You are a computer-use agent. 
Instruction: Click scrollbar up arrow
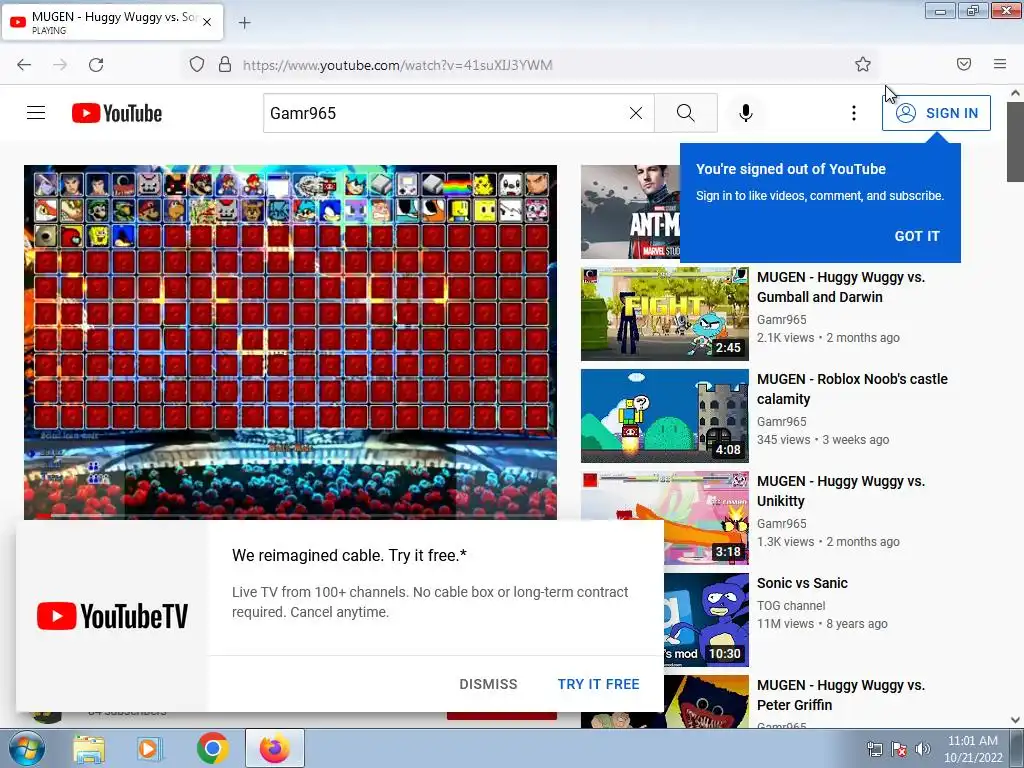tap(1015, 93)
